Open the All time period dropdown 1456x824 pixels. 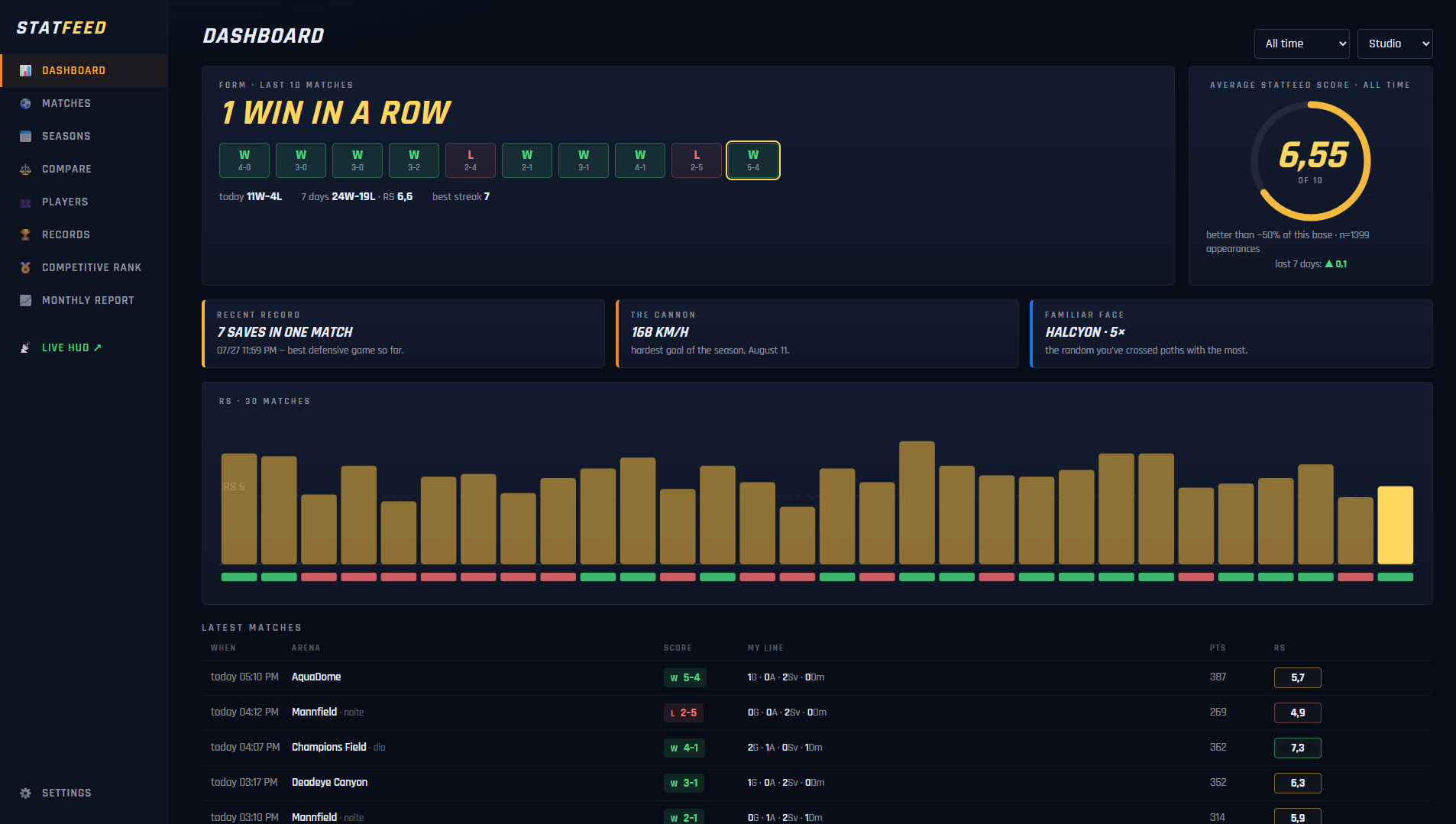click(x=1302, y=44)
